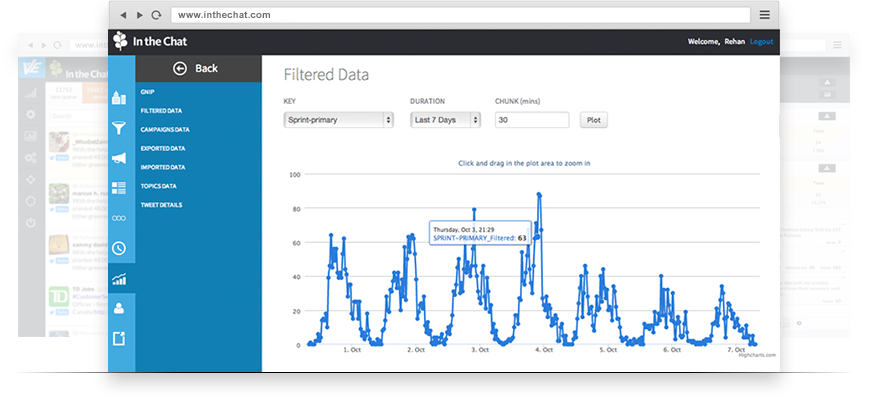Go Back using the sidebar header button
Screen dimensions: 875x400
(x=196, y=68)
